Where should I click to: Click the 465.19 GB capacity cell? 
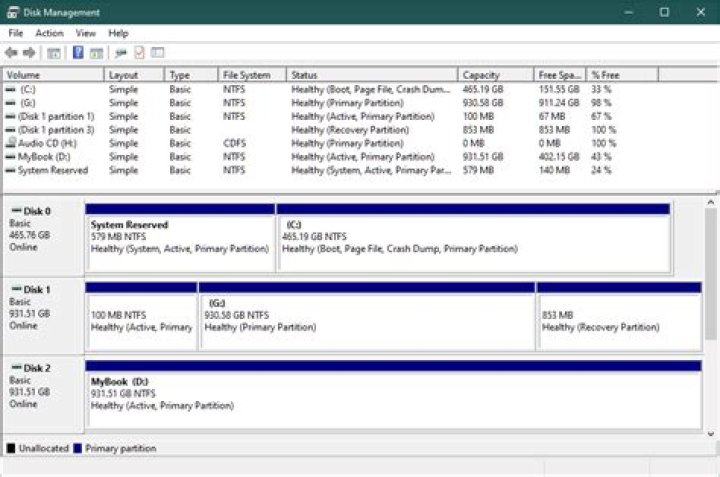tap(483, 90)
